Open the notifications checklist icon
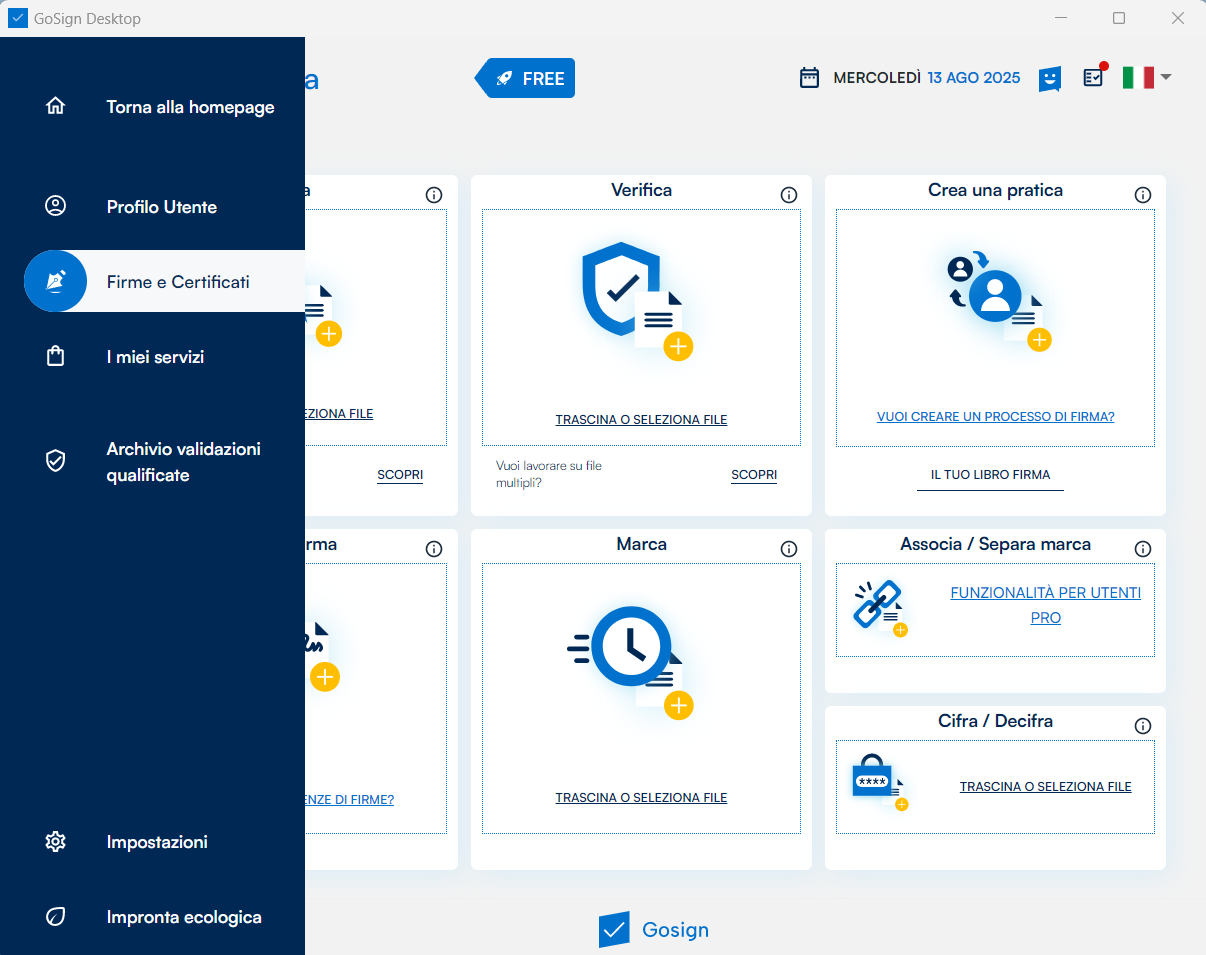 pos(1093,77)
